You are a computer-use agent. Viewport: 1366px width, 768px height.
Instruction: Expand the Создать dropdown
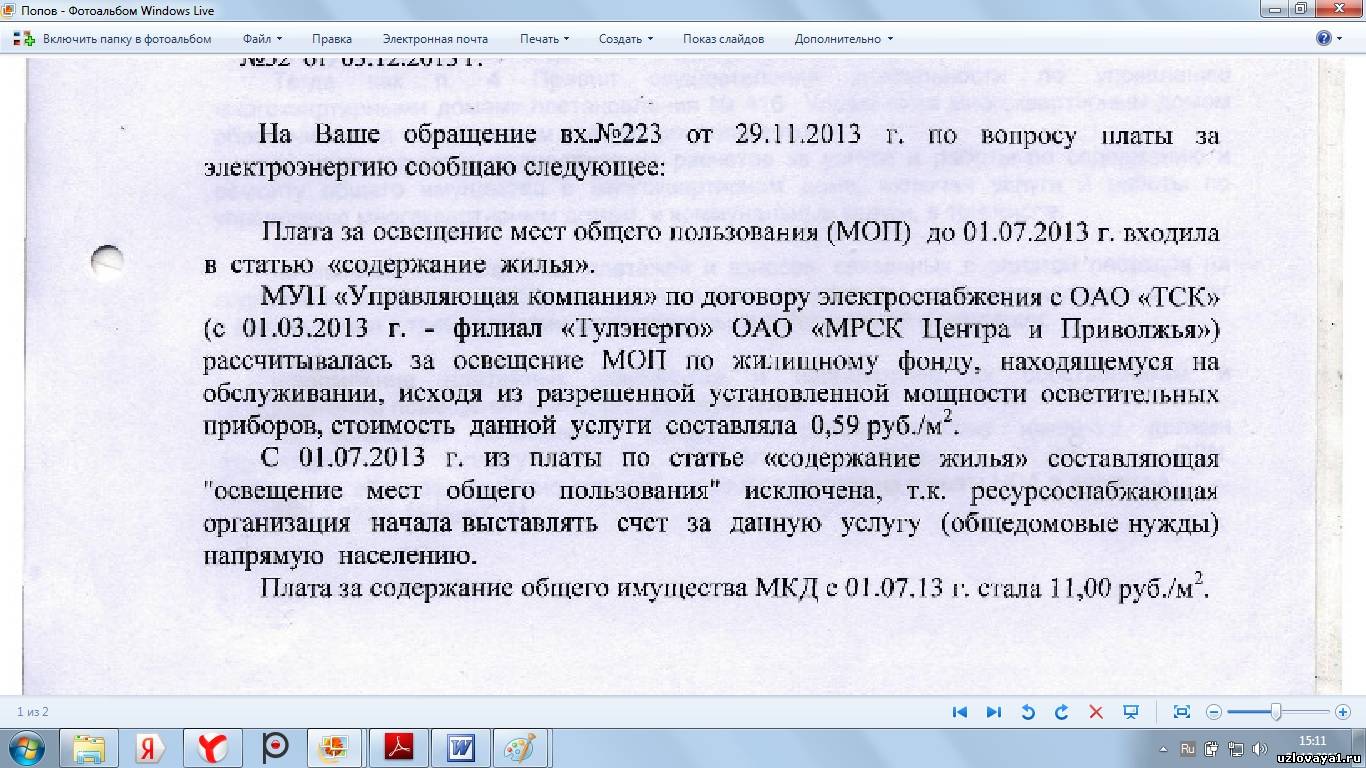pyautogui.click(x=625, y=39)
